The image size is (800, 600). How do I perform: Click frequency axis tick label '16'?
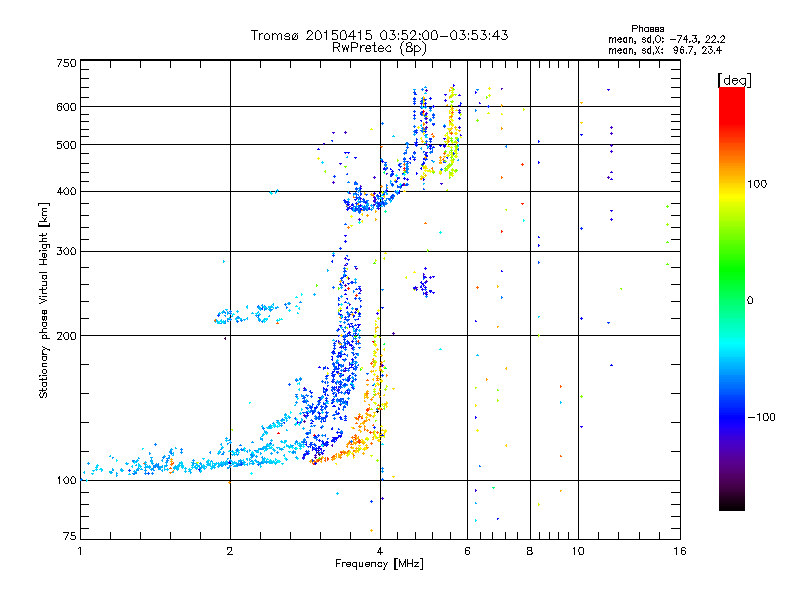(x=680, y=551)
